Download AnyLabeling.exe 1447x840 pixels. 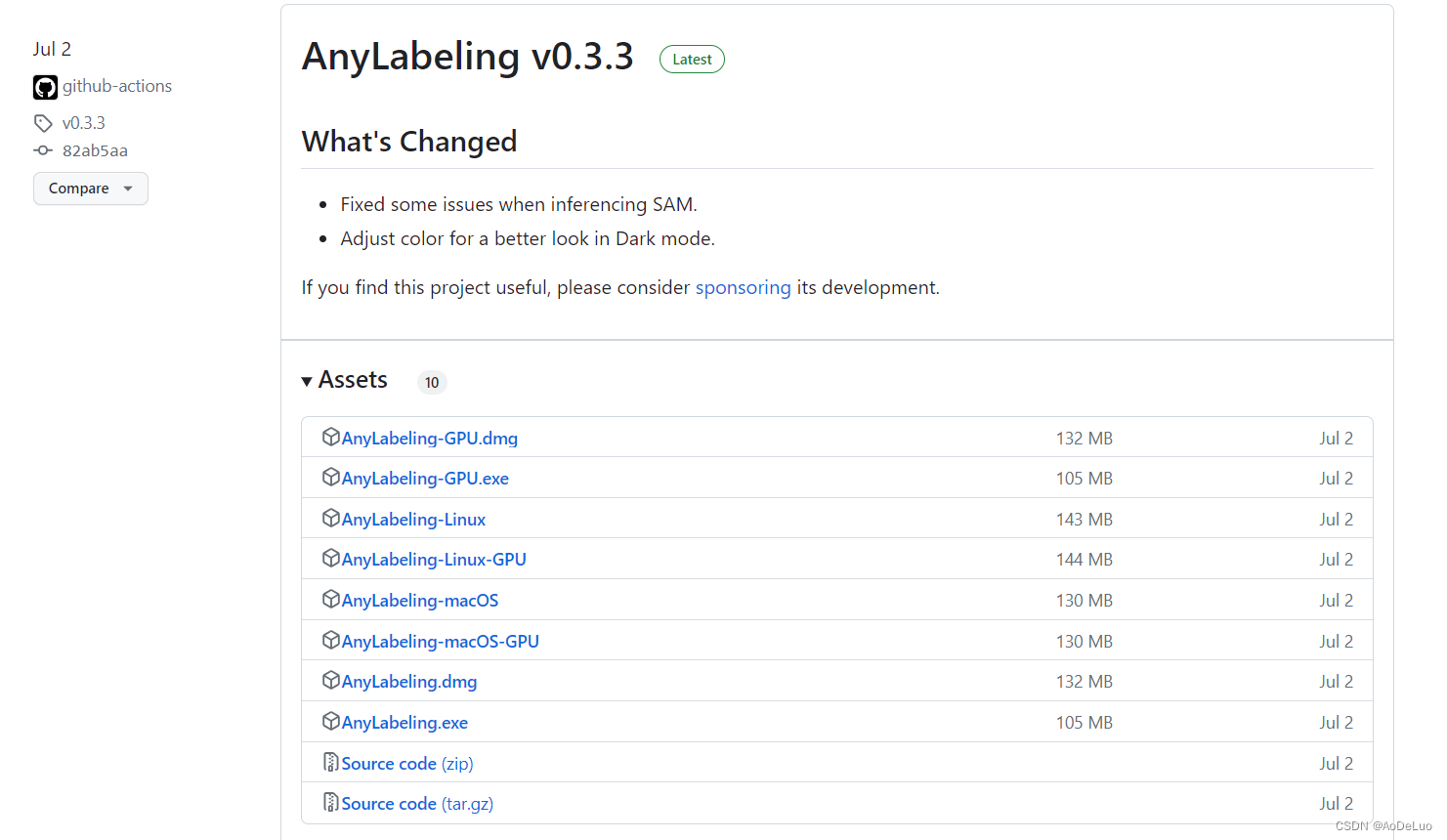pyautogui.click(x=404, y=723)
